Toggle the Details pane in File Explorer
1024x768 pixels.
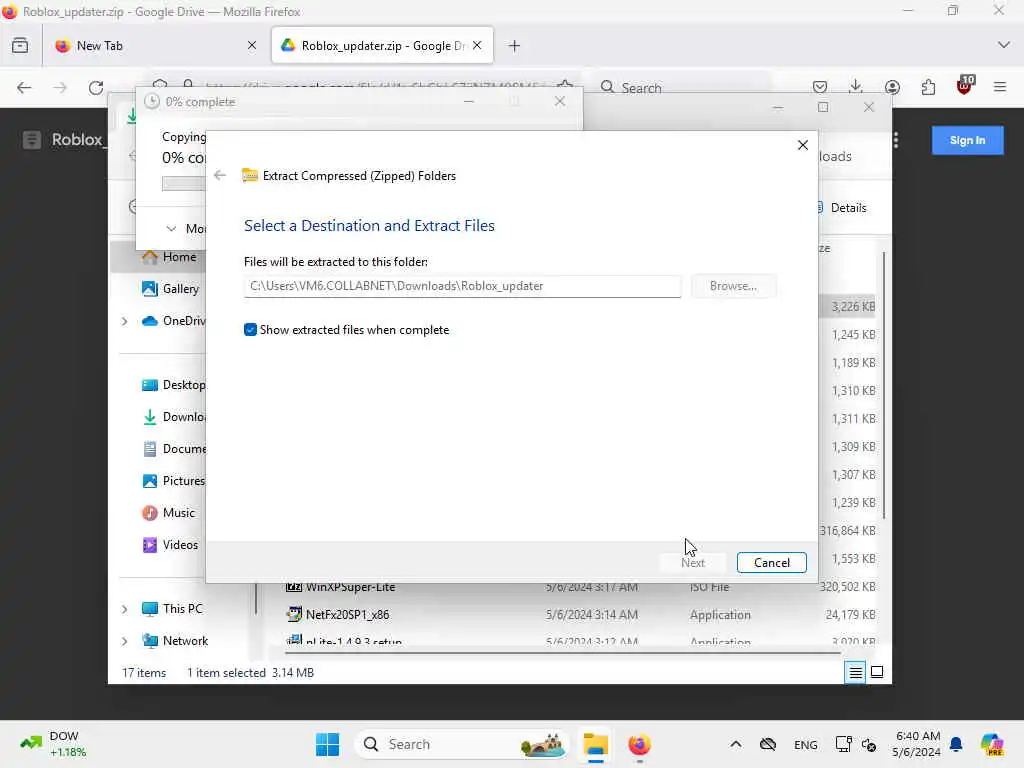click(842, 208)
